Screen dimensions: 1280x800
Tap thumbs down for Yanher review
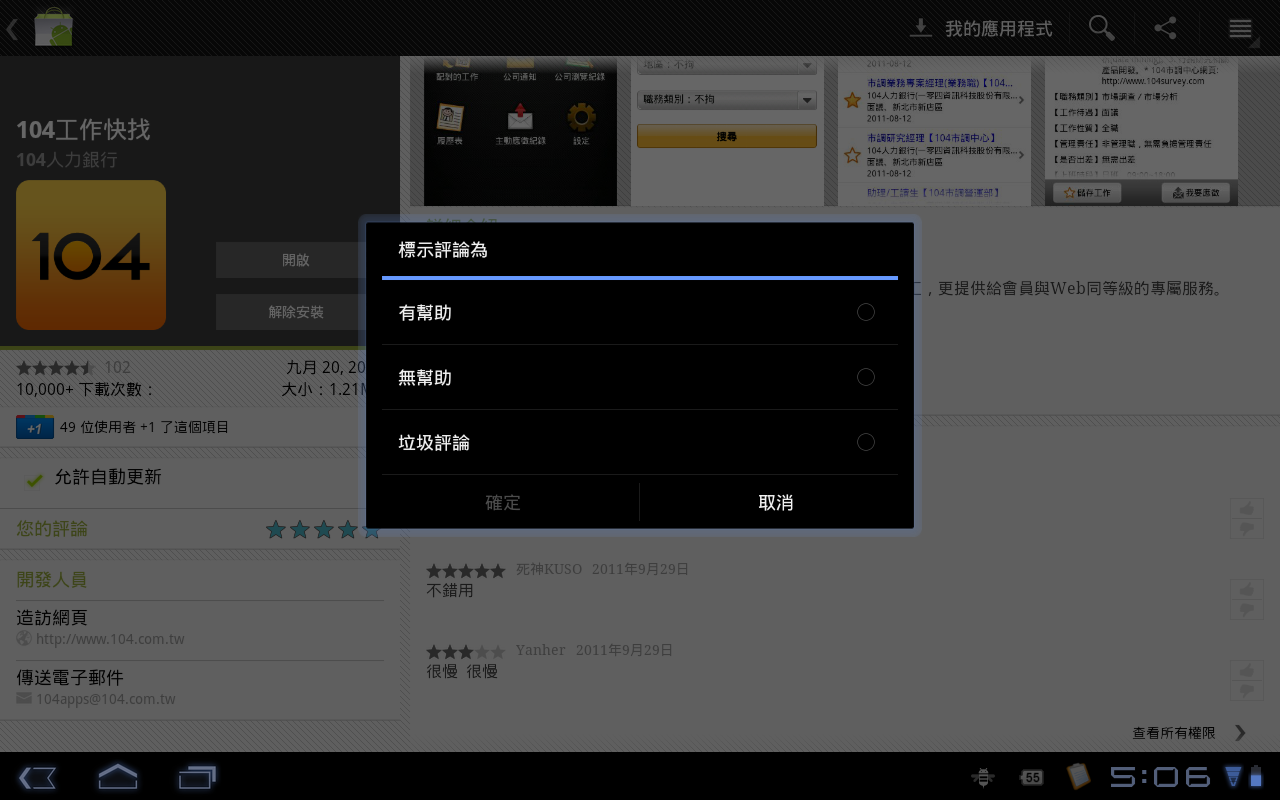pos(1247,690)
